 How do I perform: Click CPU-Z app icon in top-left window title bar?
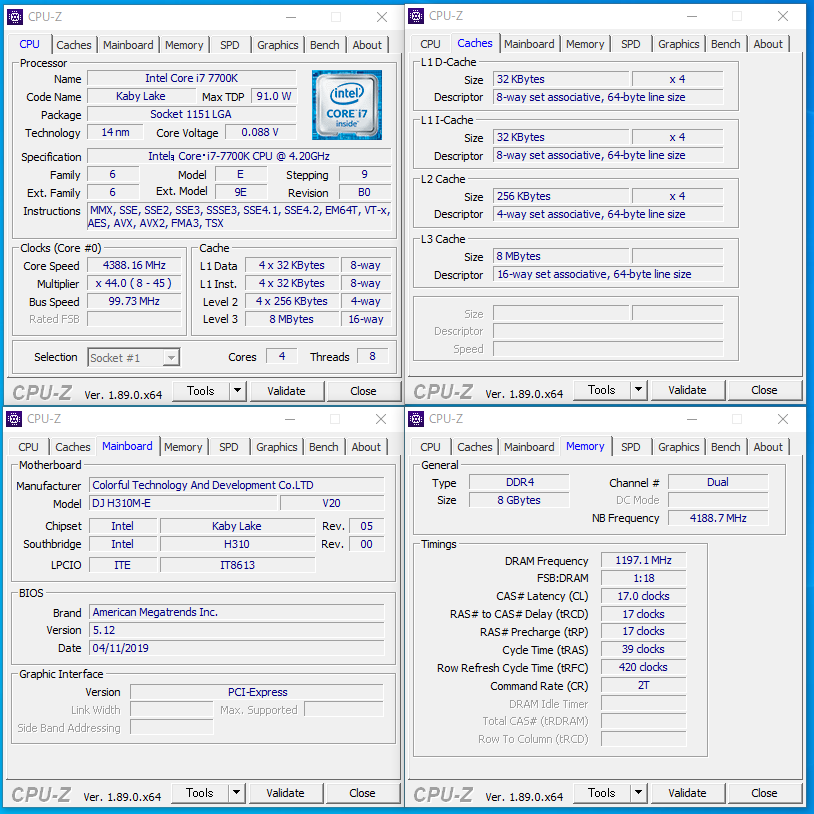tap(15, 17)
